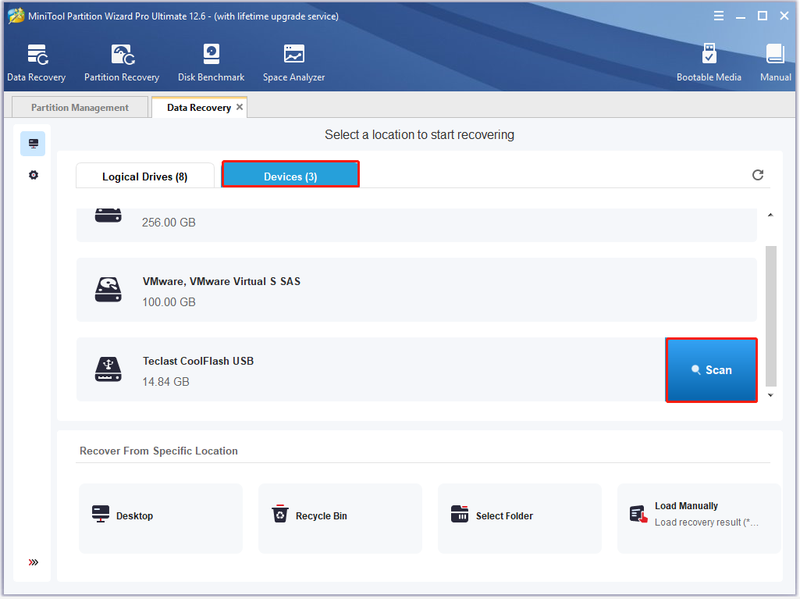Open Space Analyzer tool
This screenshot has width=800, height=599.
click(293, 63)
